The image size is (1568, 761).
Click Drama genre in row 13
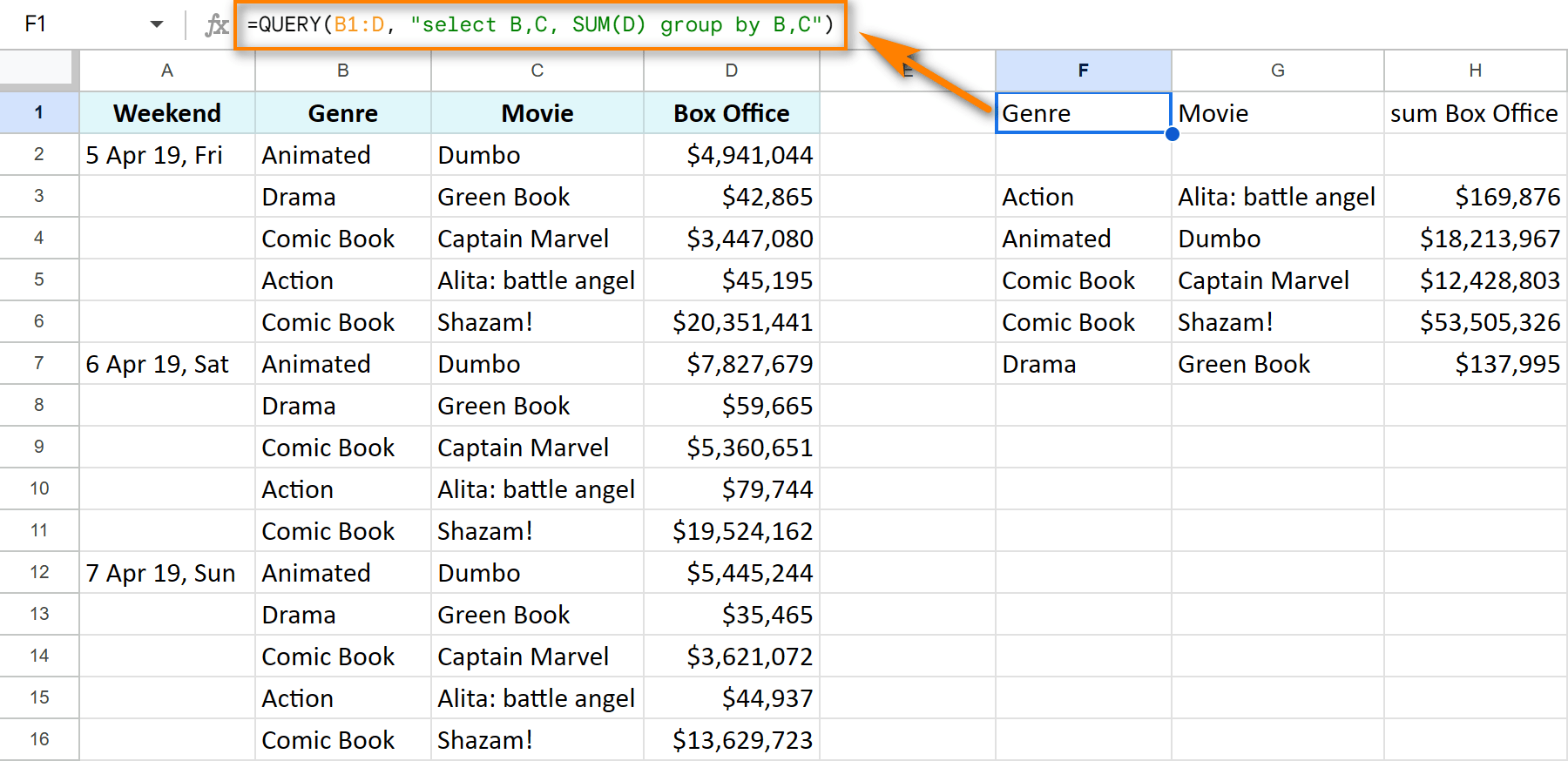click(x=343, y=615)
